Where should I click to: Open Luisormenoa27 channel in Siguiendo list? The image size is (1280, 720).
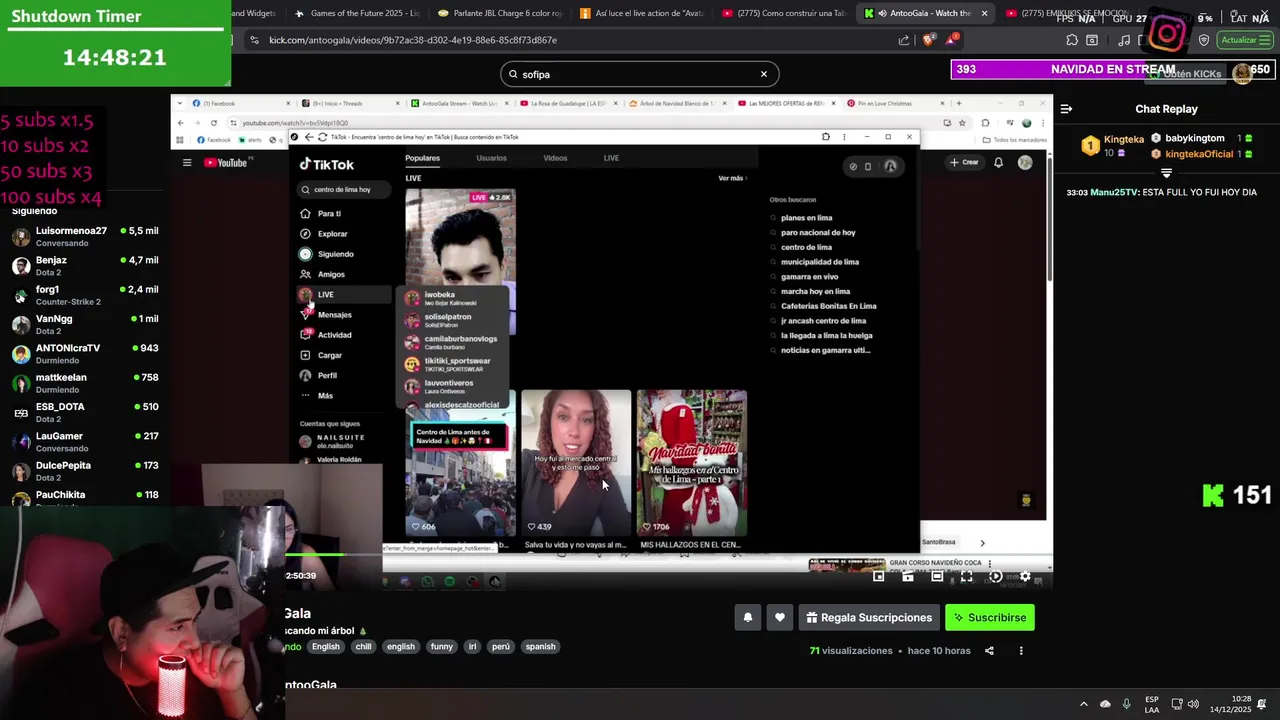tap(85, 236)
